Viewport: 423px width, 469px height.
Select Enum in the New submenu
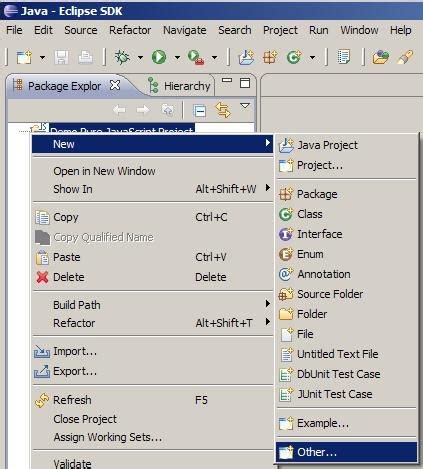(x=347, y=254)
